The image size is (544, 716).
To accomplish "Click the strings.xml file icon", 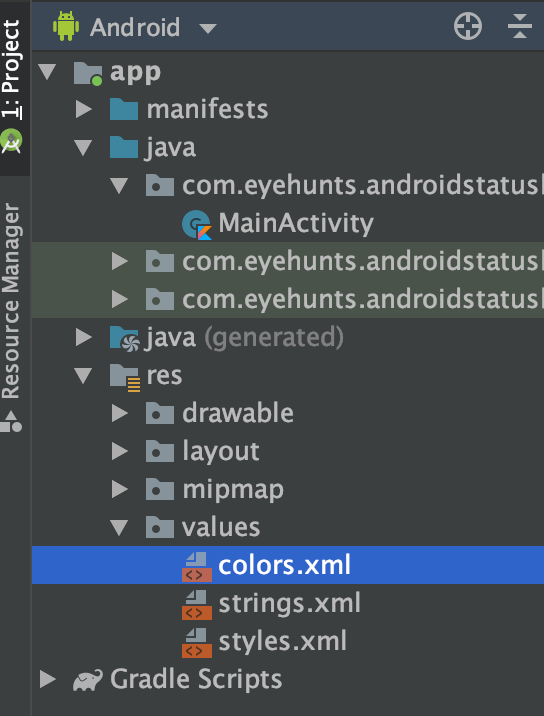I will tap(197, 605).
